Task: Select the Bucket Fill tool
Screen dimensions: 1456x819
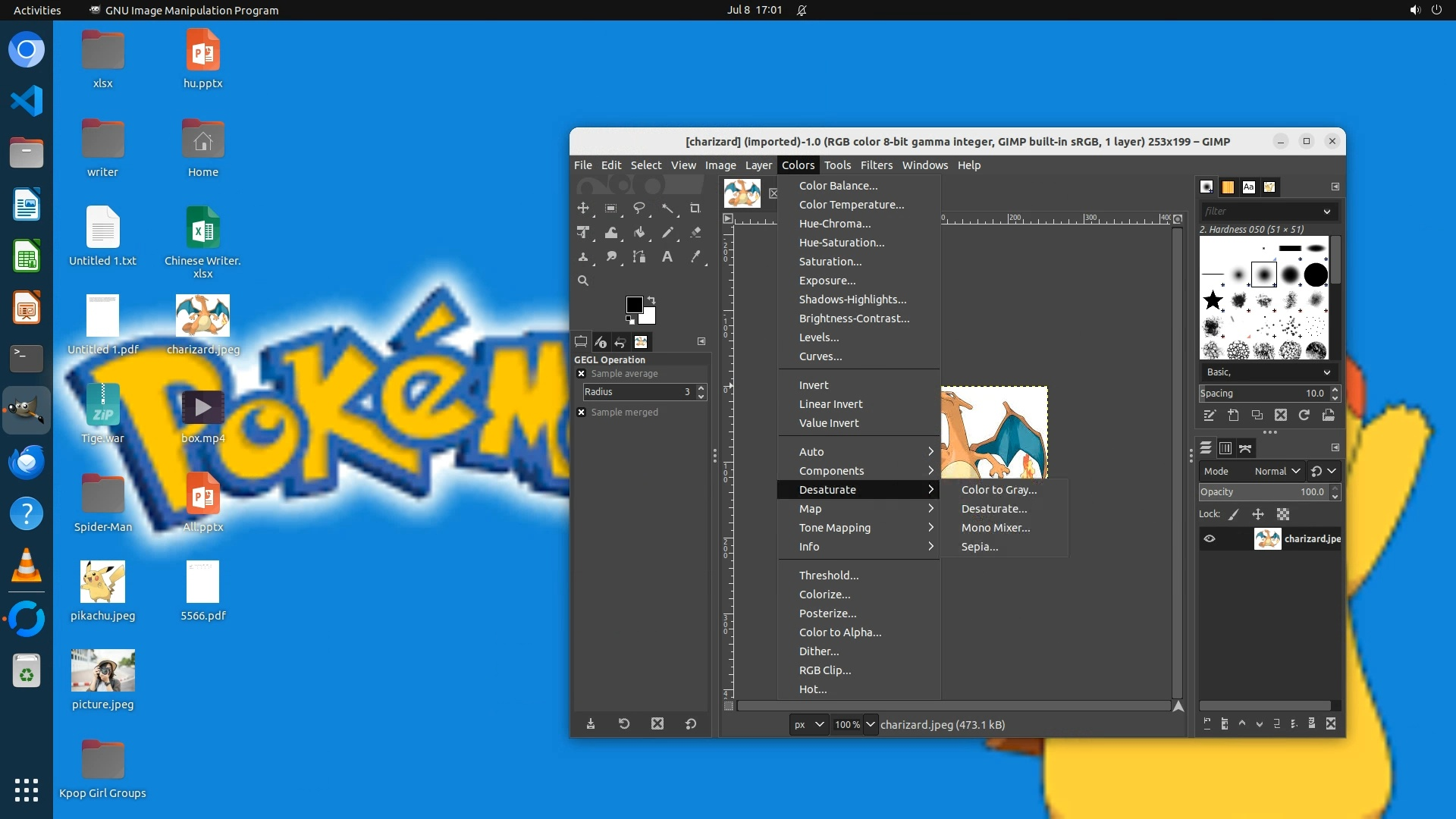Action: (639, 233)
